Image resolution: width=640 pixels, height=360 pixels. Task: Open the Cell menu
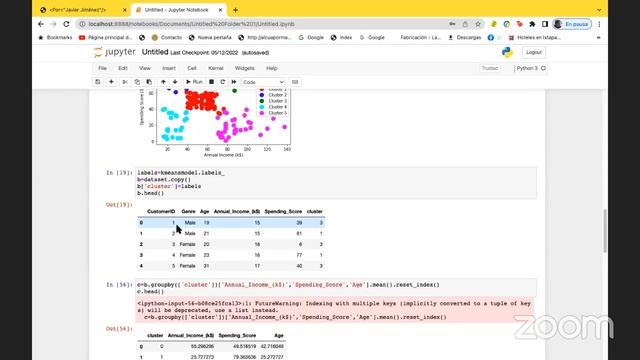tap(192, 68)
